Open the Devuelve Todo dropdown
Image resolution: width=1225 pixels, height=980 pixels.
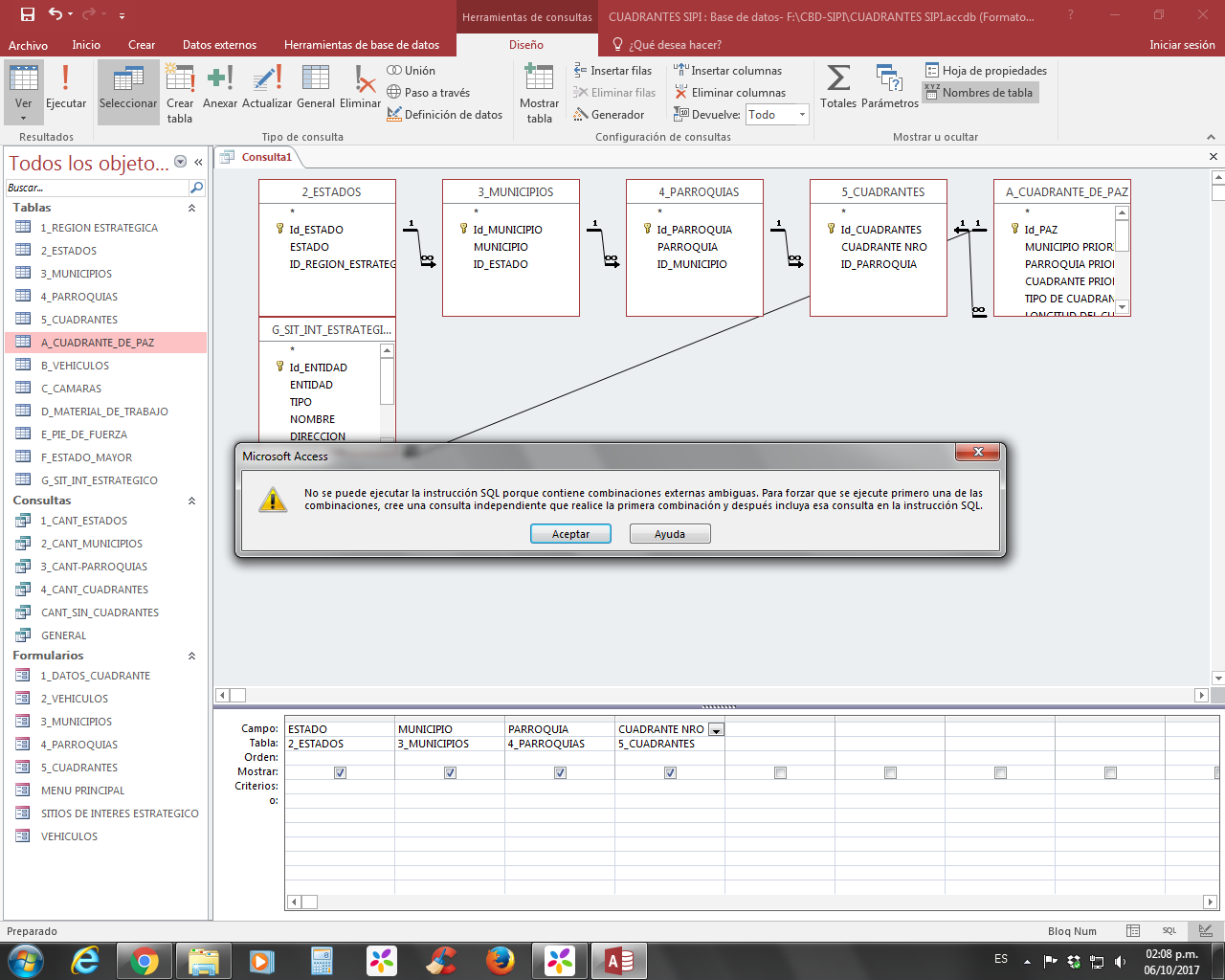tap(802, 115)
